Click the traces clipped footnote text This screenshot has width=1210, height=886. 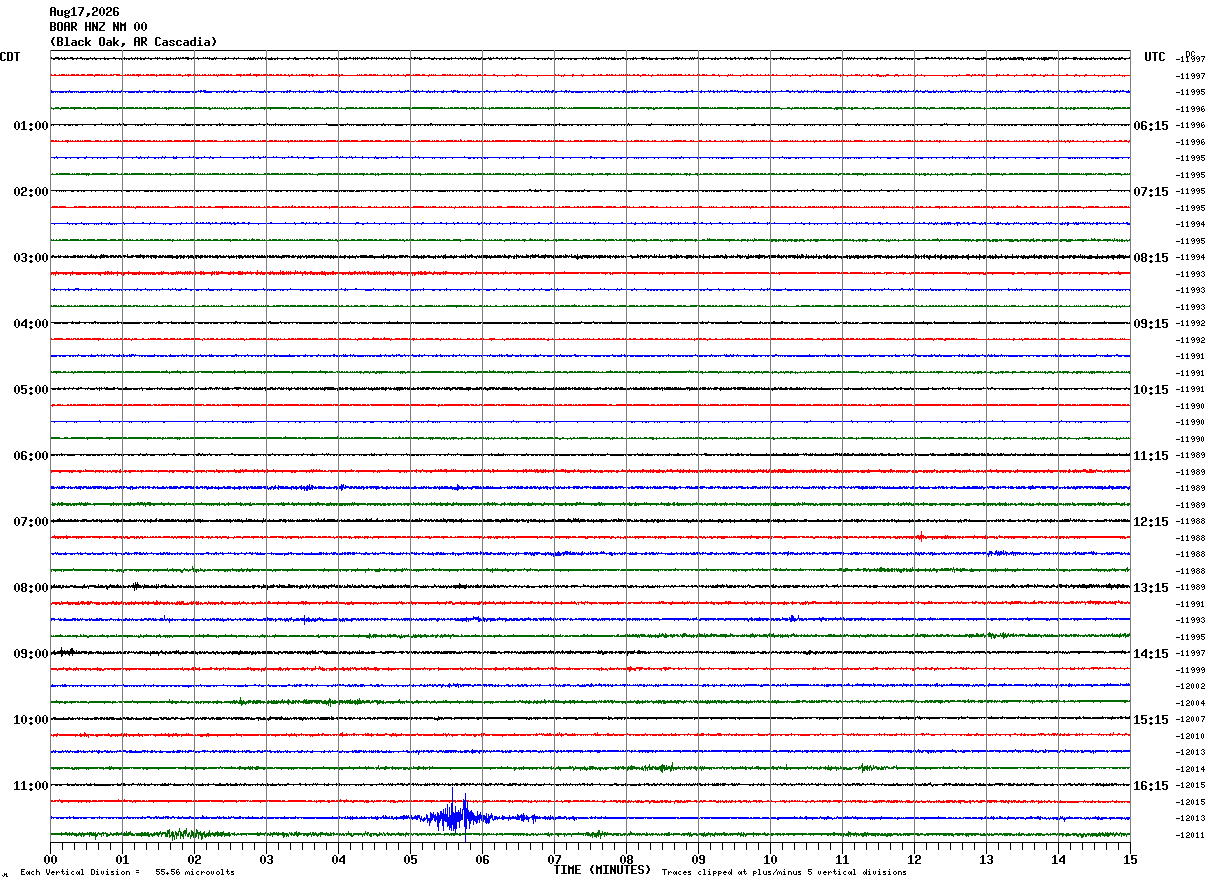784,873
